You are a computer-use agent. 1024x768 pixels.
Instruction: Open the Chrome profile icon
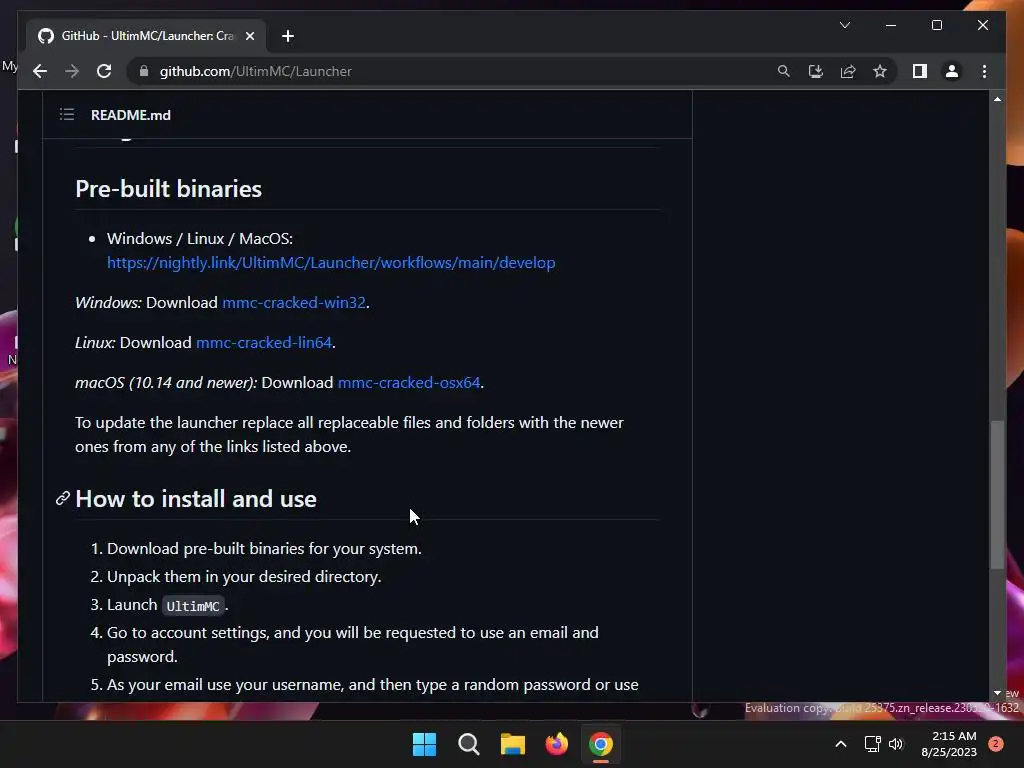[952, 71]
